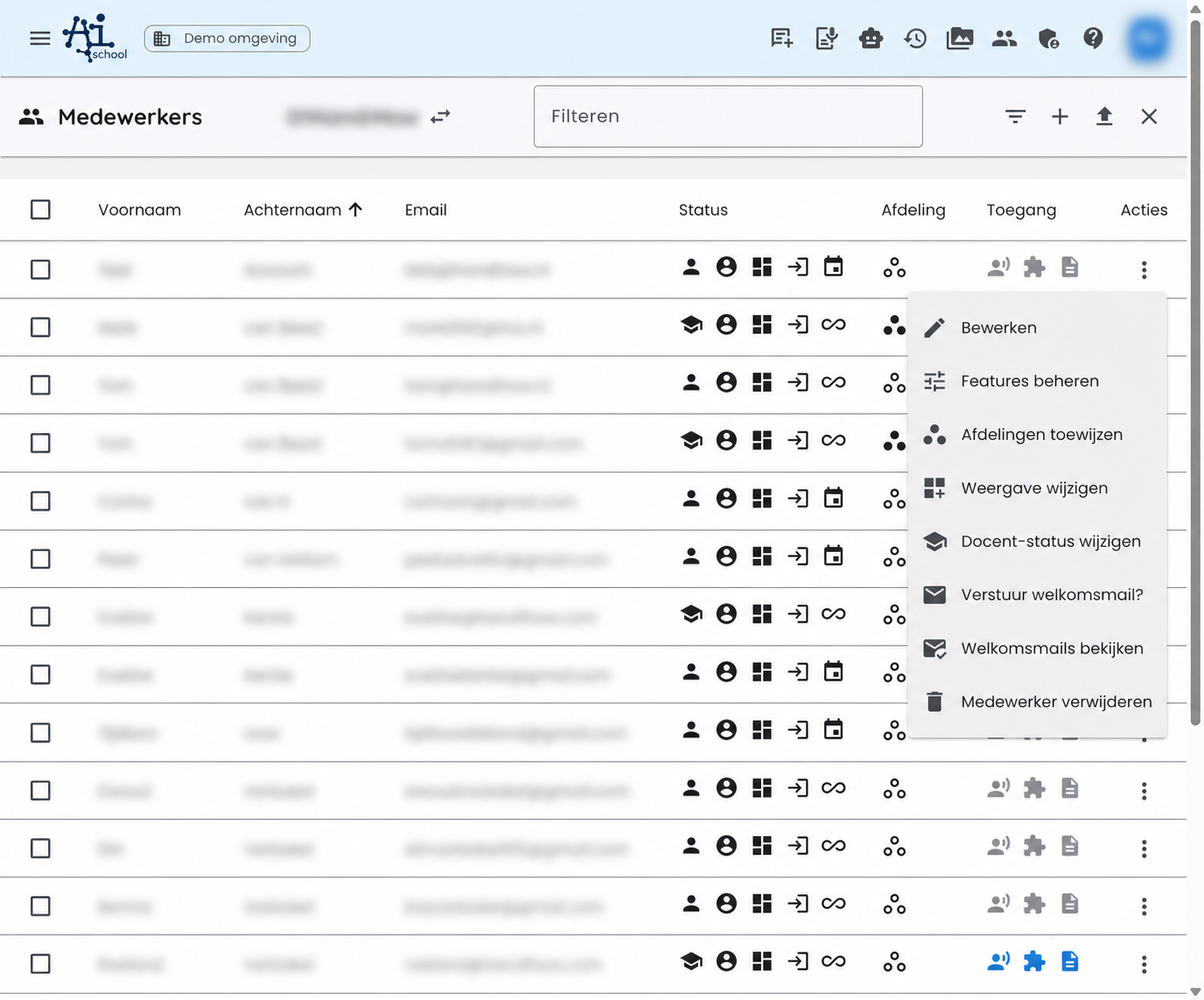This screenshot has height=1000, width=1204.
Task: Tick the checkbox of the fourth employee row
Action: [40, 443]
